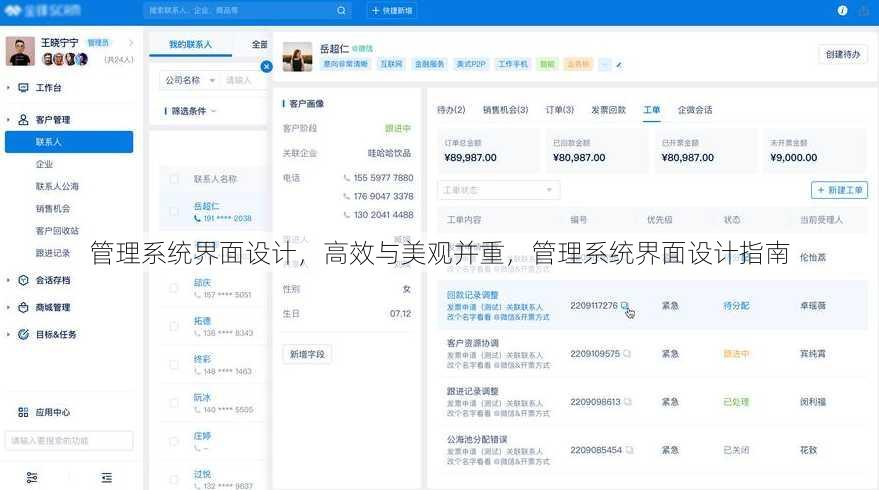Open the info icon in top-right bar
879x490 pixels.
(x=842, y=11)
